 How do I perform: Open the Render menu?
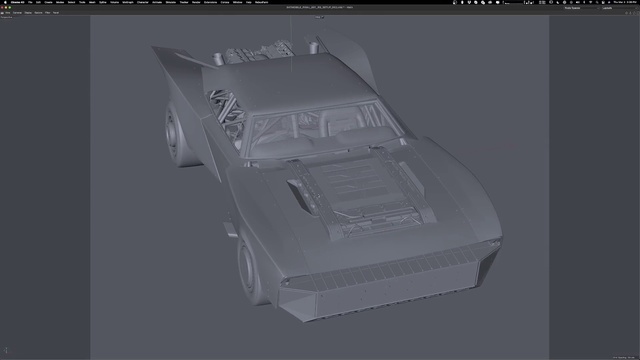196,2
